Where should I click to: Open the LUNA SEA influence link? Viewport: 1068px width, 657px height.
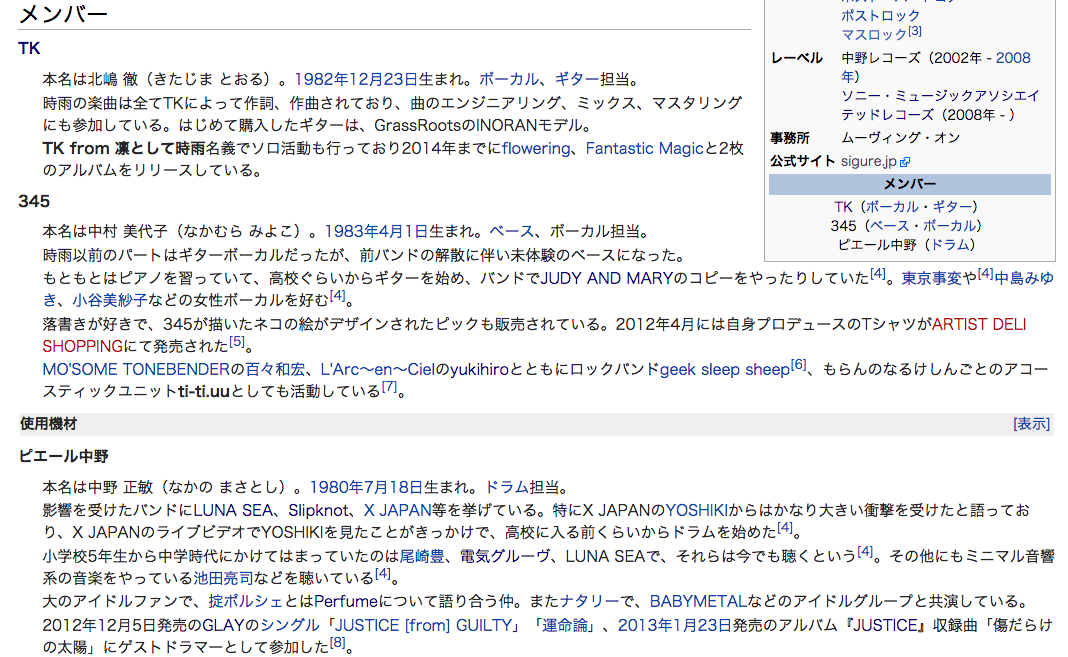tap(234, 511)
